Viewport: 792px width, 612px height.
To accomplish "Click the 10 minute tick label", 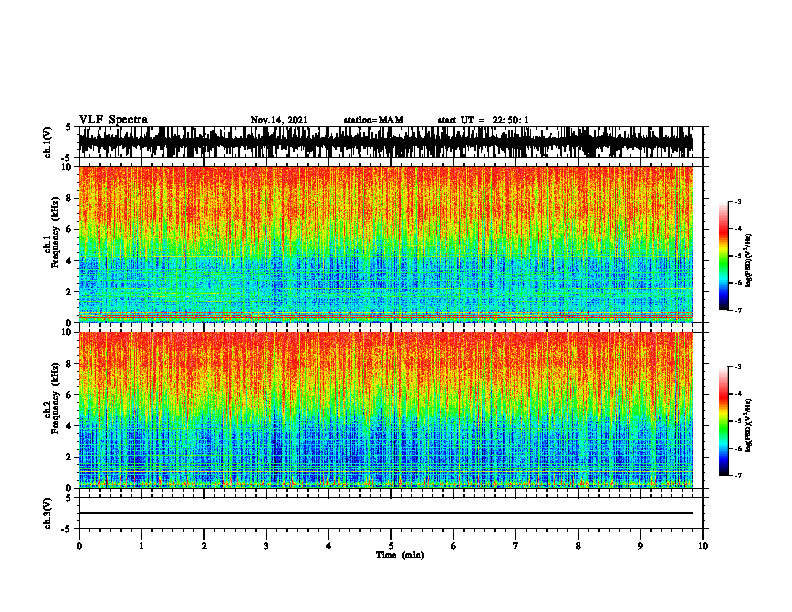I will click(x=703, y=546).
